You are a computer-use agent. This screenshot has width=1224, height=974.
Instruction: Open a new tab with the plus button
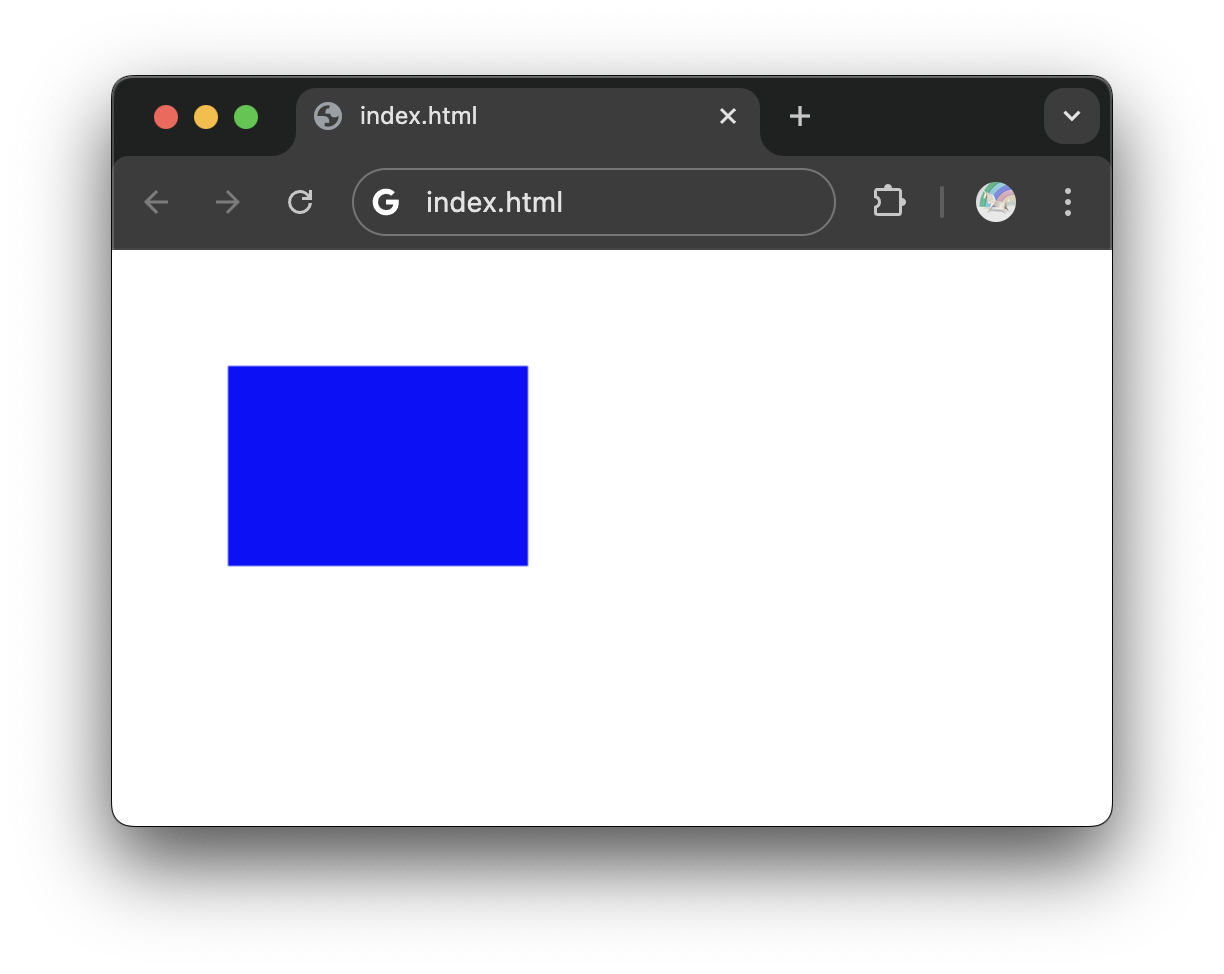[x=799, y=116]
